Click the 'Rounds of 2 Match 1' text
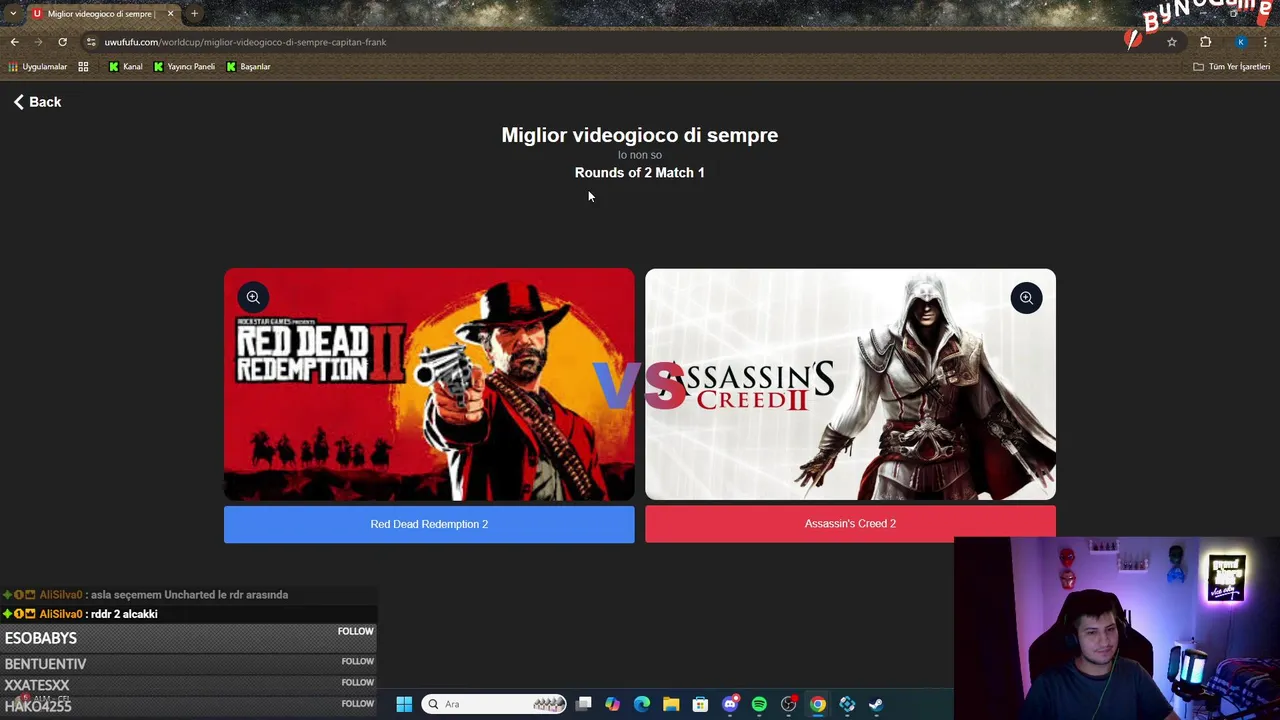 tap(640, 173)
